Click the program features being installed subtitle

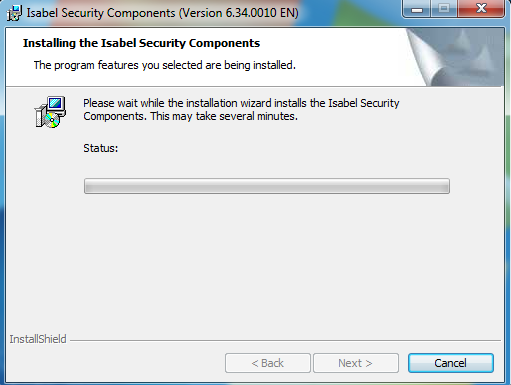coord(165,65)
